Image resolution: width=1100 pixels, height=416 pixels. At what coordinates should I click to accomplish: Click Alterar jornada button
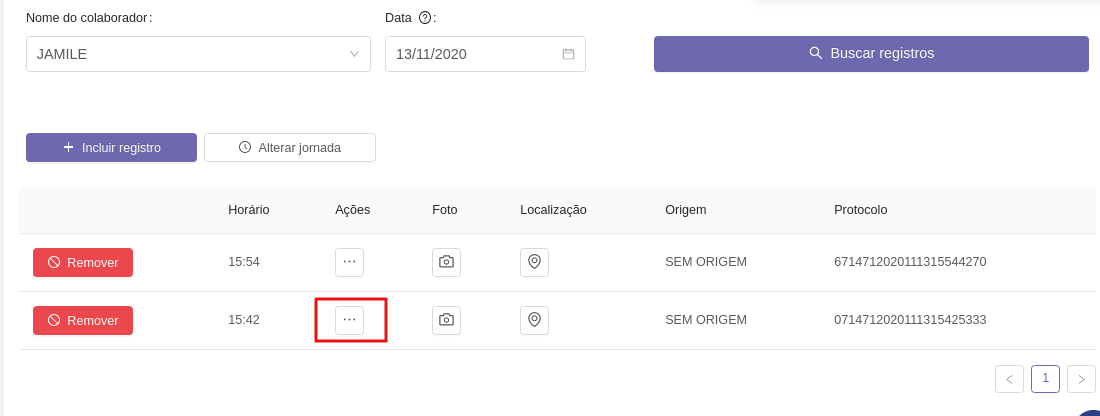(290, 147)
